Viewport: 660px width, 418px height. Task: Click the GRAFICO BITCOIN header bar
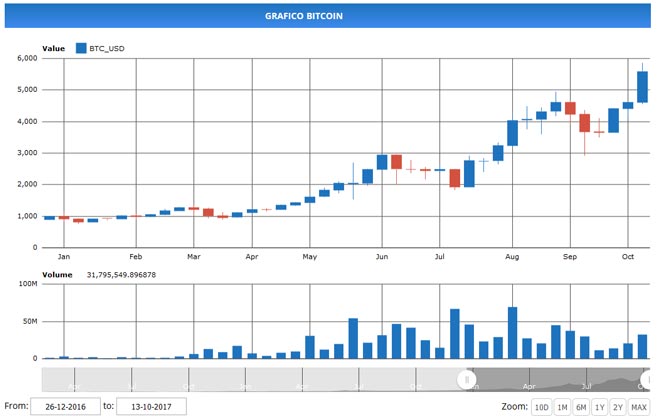coord(330,16)
